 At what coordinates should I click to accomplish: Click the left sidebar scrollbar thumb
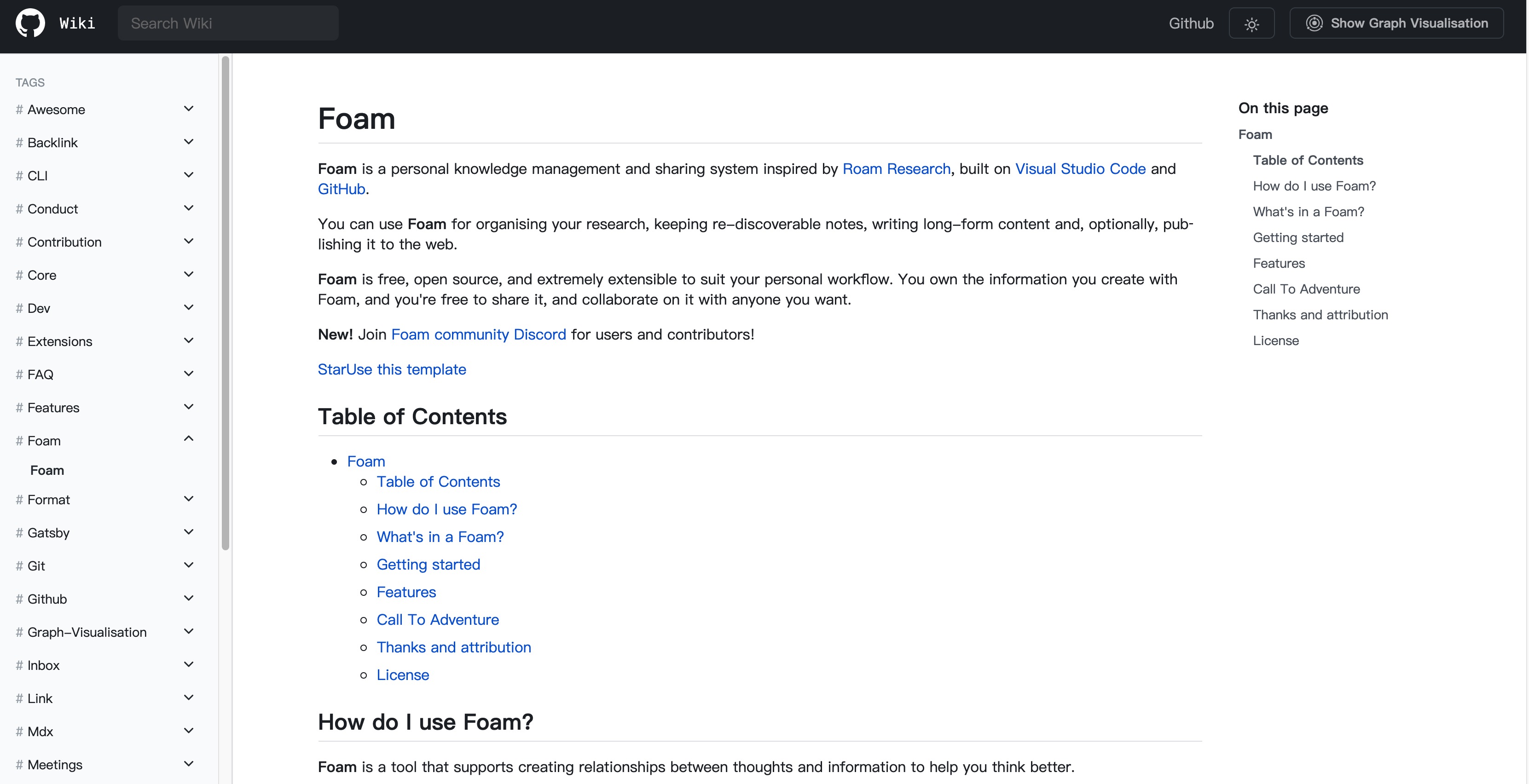click(225, 303)
